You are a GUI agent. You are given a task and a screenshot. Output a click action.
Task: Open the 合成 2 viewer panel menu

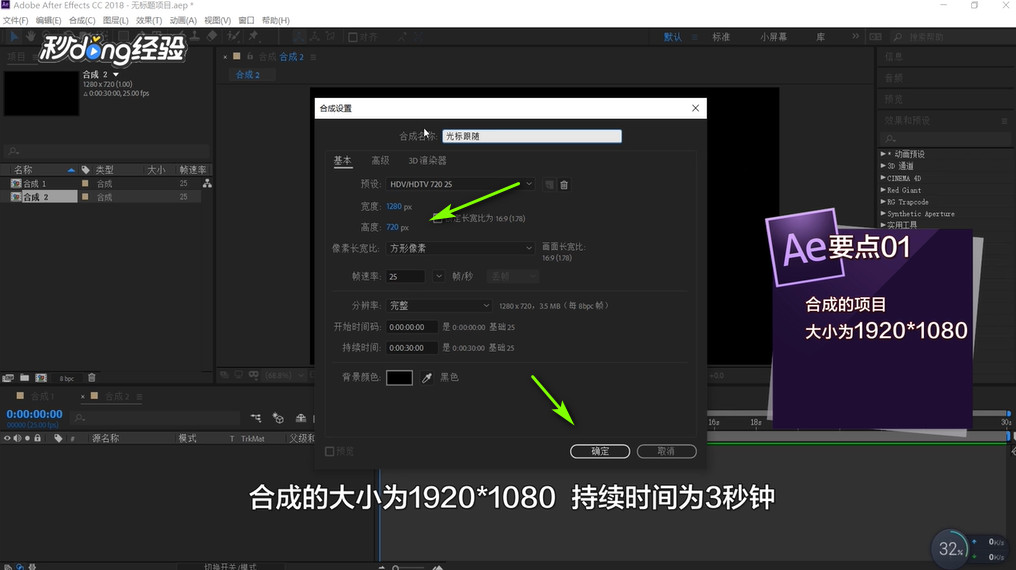tap(314, 57)
